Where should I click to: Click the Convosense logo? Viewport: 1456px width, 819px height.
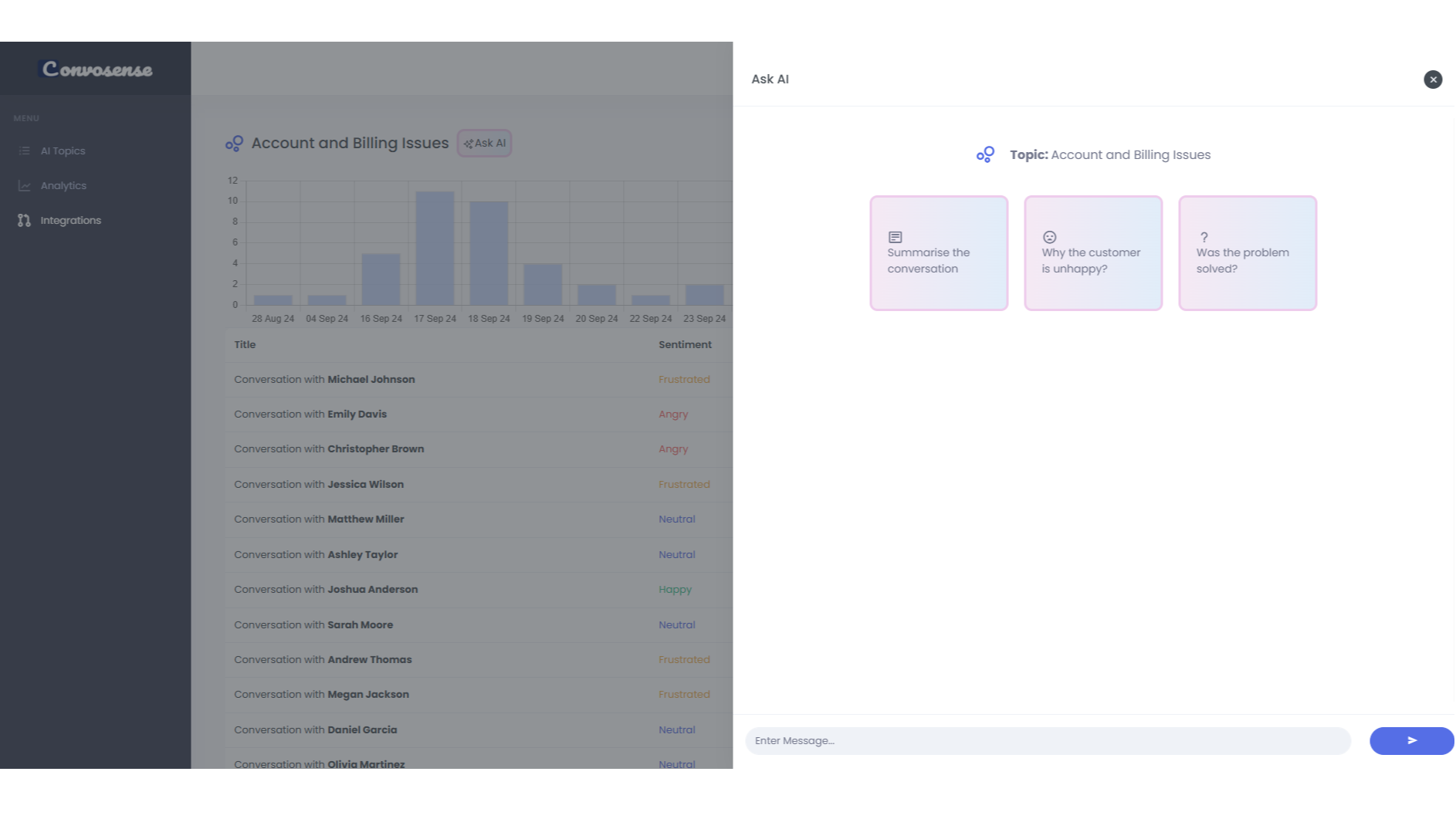click(x=97, y=69)
